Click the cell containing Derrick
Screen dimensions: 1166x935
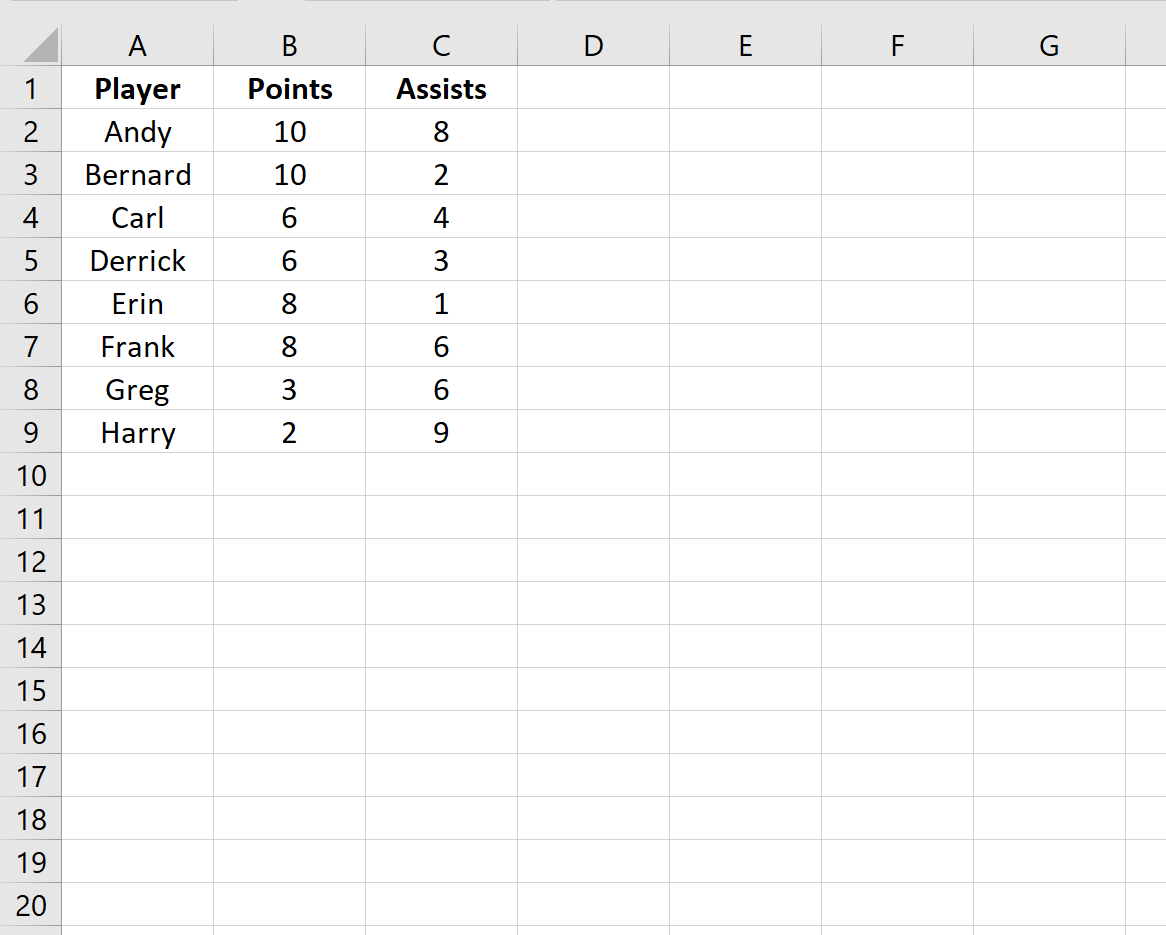pos(137,261)
